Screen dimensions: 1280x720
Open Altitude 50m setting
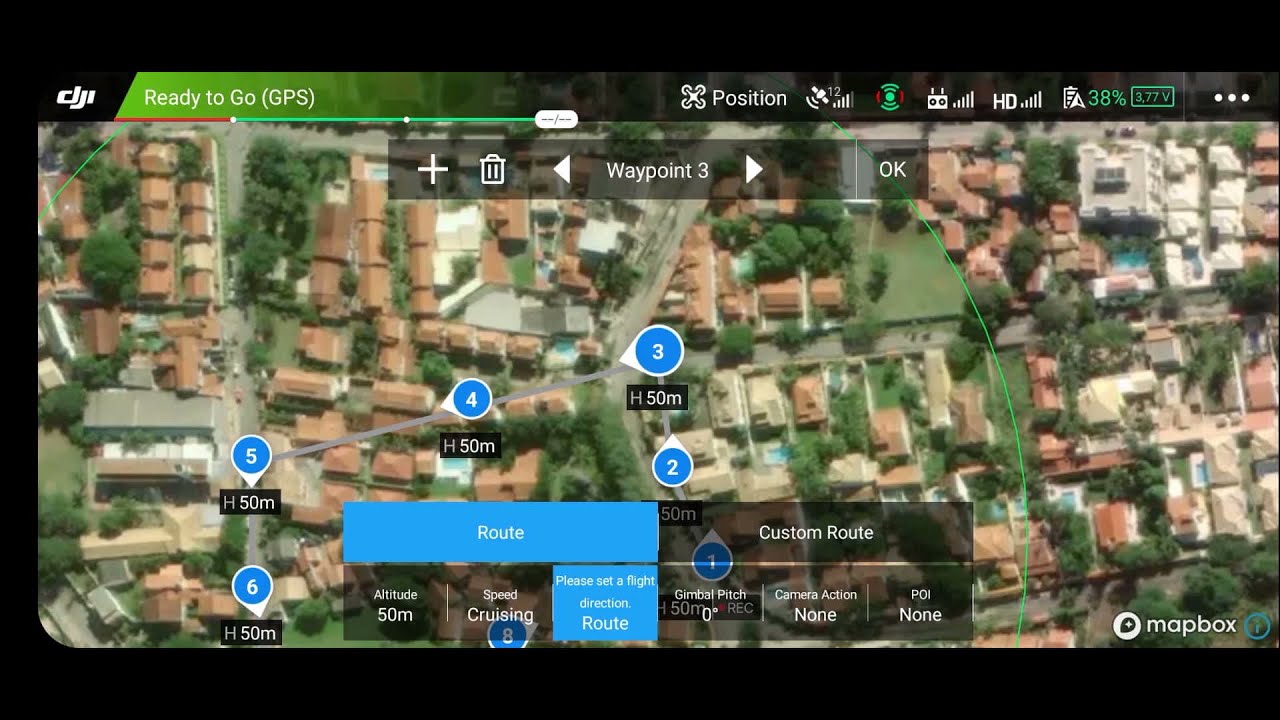(x=395, y=604)
